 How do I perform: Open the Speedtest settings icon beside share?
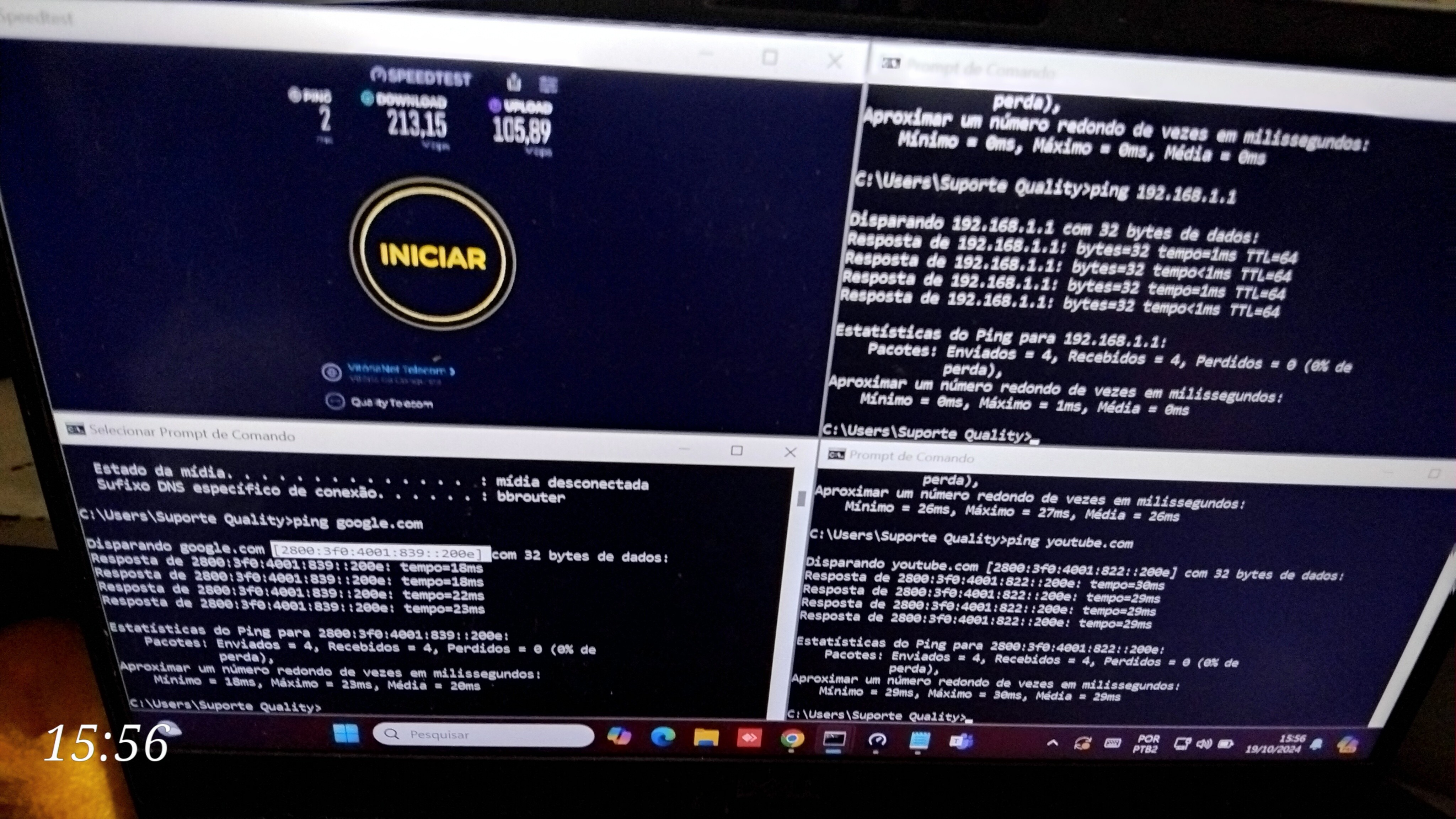[548, 85]
